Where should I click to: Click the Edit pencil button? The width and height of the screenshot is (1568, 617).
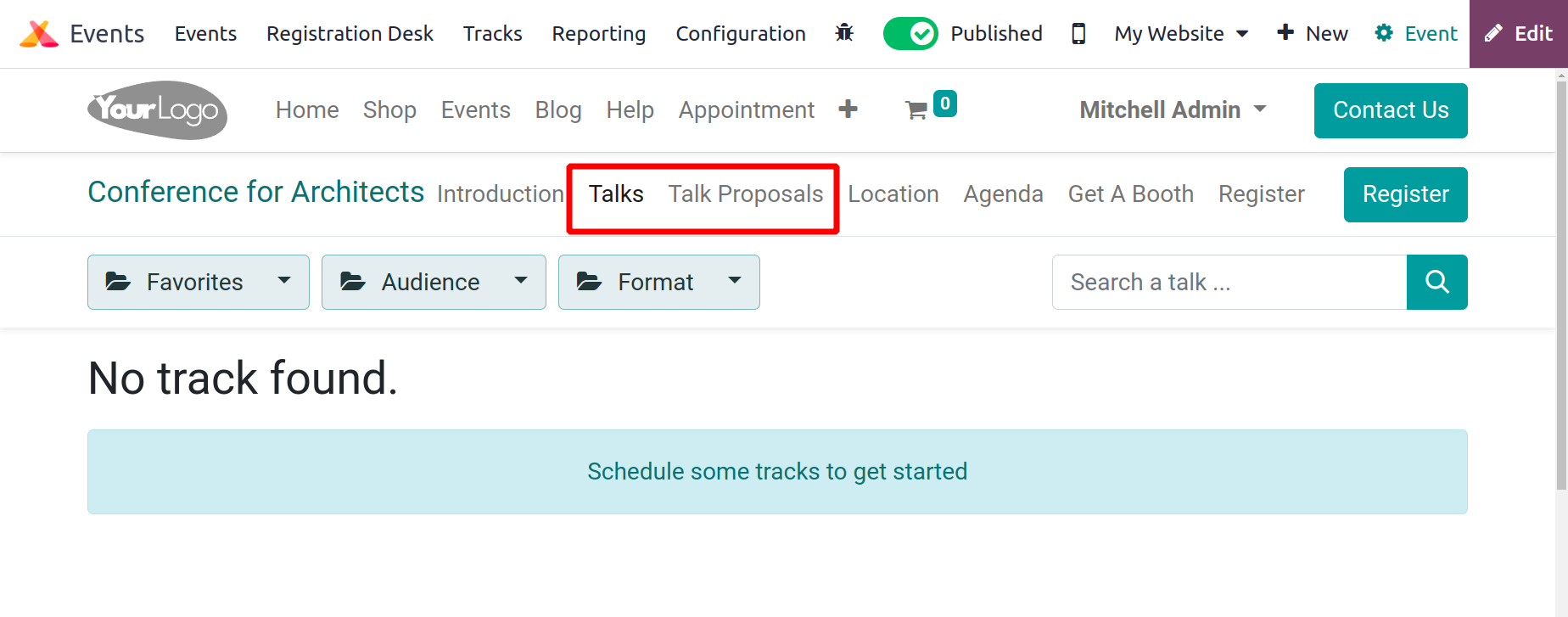[1519, 34]
